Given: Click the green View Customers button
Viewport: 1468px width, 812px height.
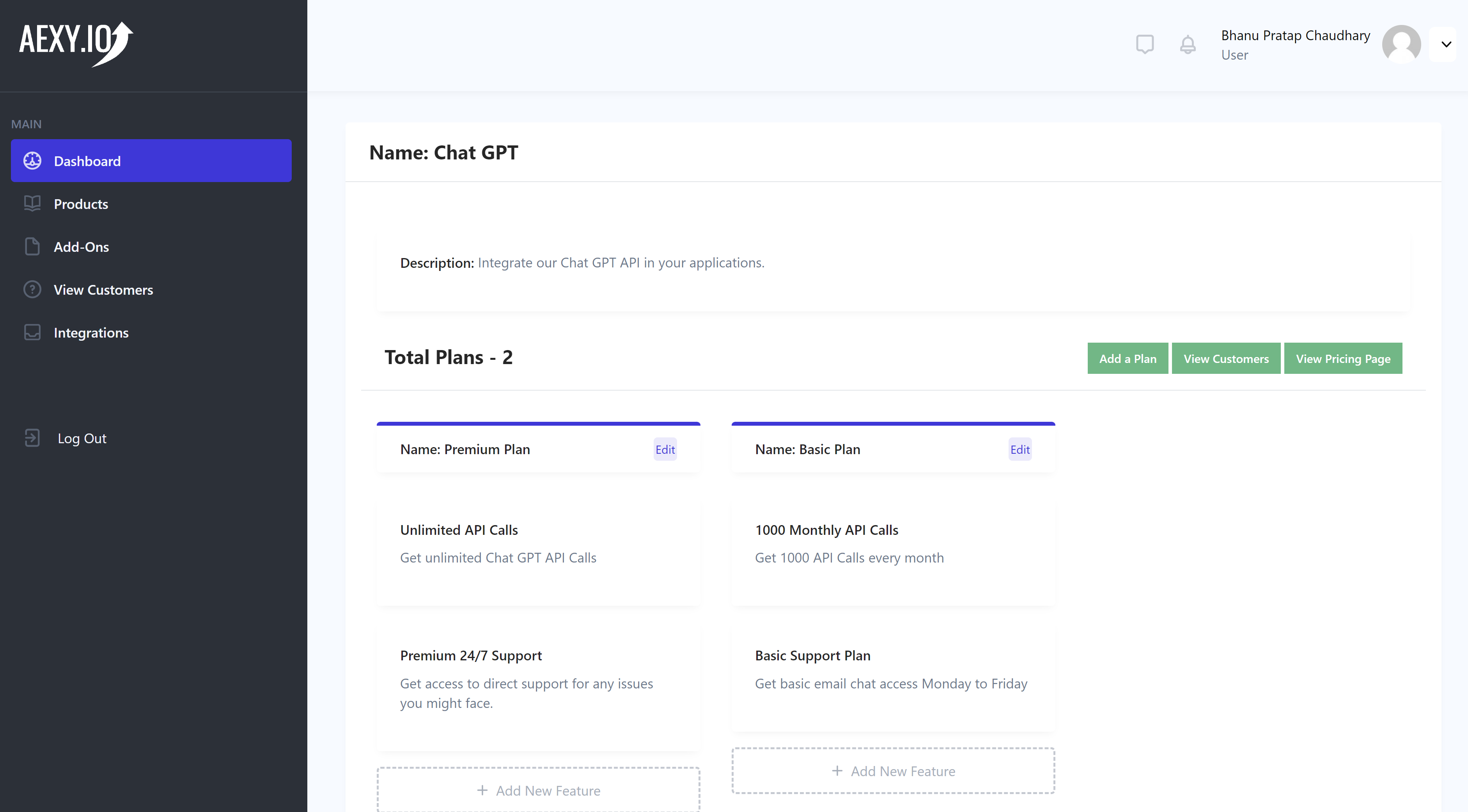Looking at the screenshot, I should pyautogui.click(x=1226, y=359).
